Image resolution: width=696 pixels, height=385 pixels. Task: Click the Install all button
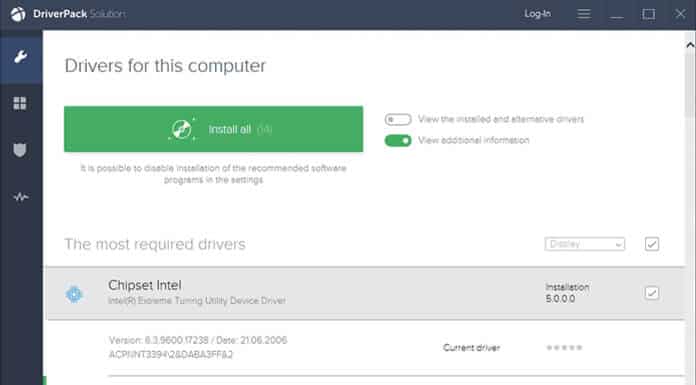tap(214, 129)
